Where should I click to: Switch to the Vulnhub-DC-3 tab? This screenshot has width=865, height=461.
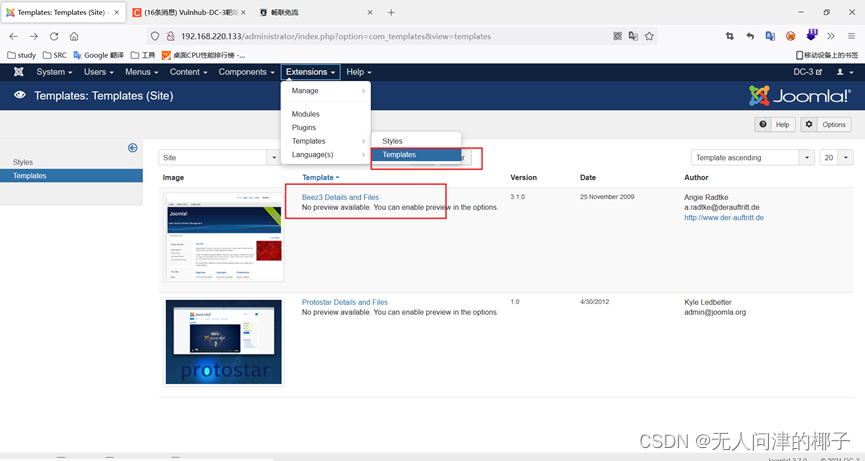tap(188, 12)
